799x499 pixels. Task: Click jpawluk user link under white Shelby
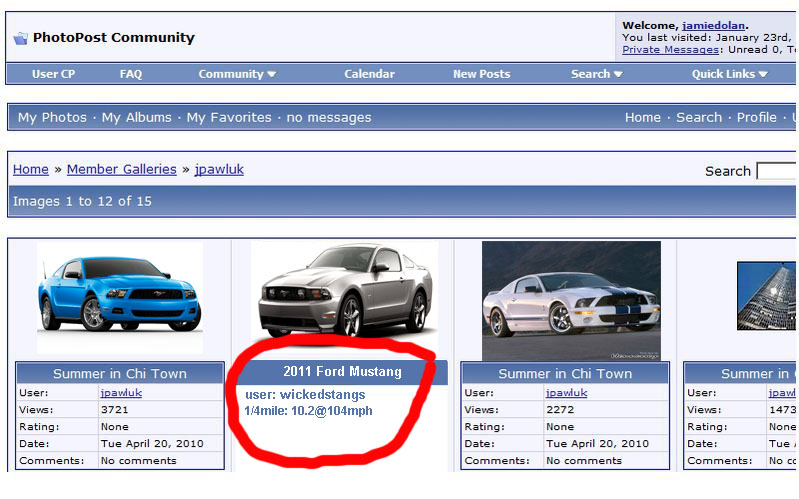567,392
